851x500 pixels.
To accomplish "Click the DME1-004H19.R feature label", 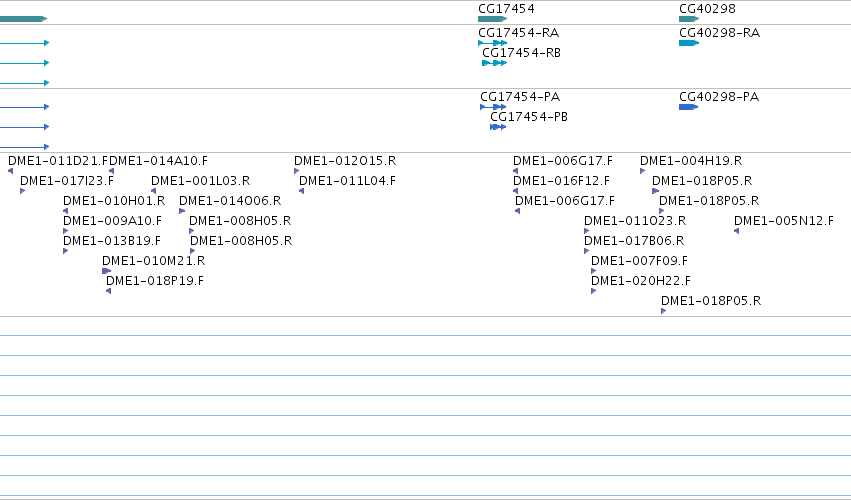I will point(691,161).
